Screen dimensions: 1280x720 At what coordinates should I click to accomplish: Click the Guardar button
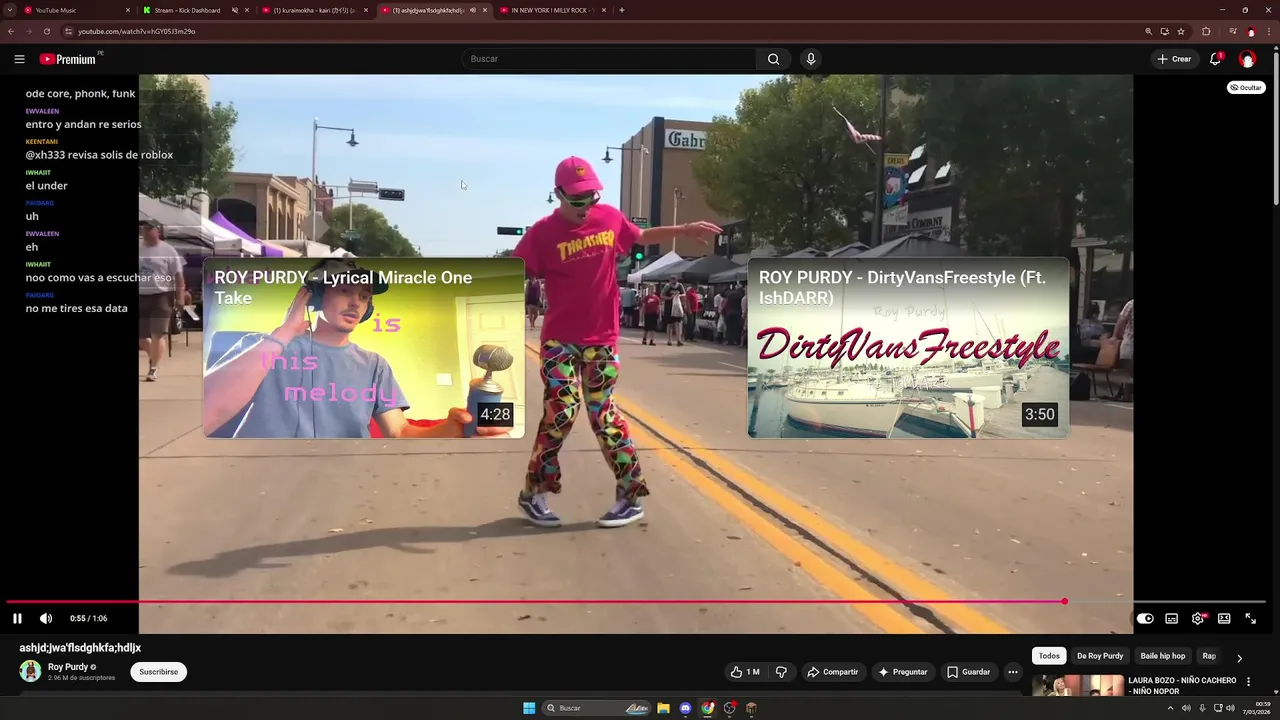[x=968, y=672]
